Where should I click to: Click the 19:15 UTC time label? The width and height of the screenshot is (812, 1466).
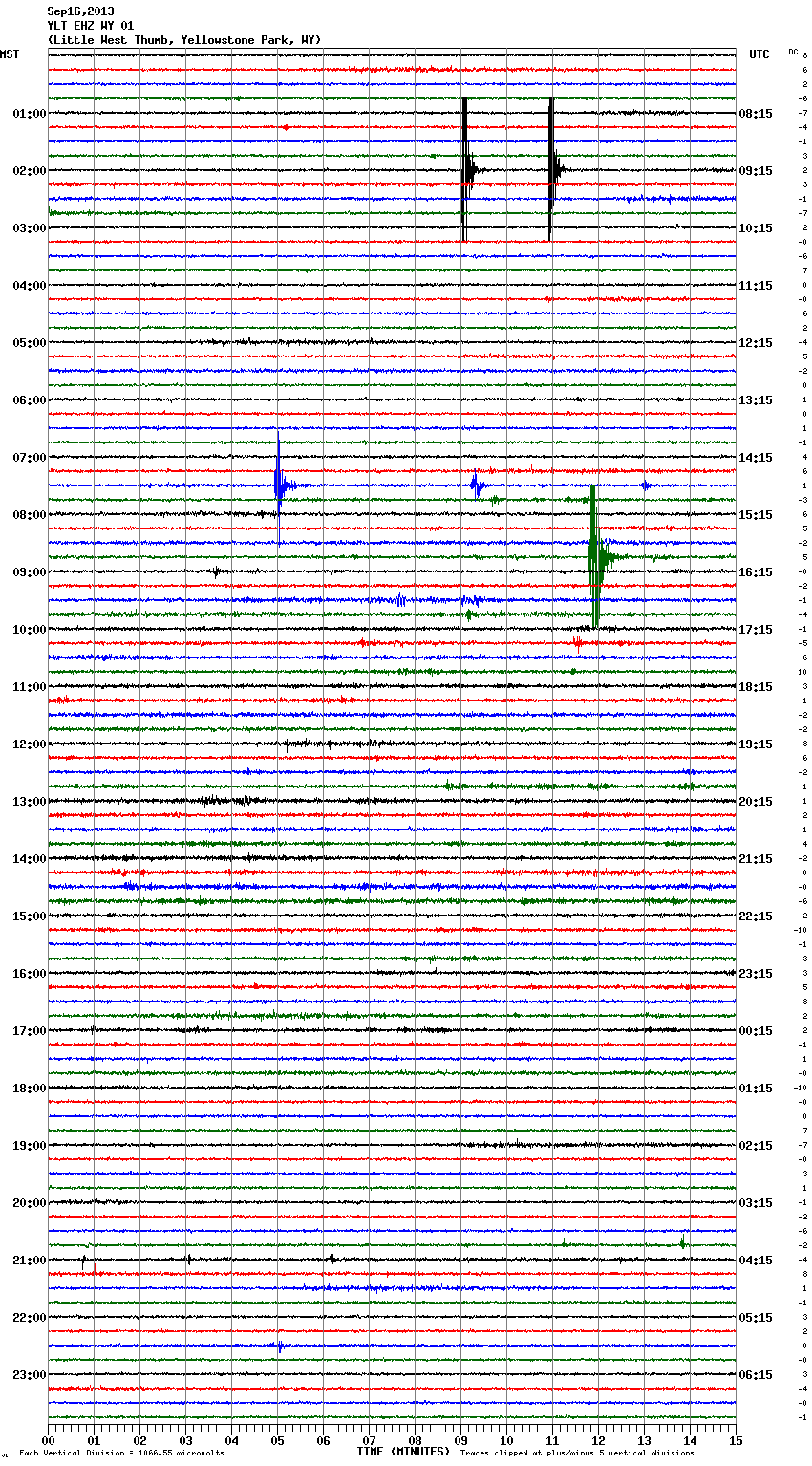756,744
